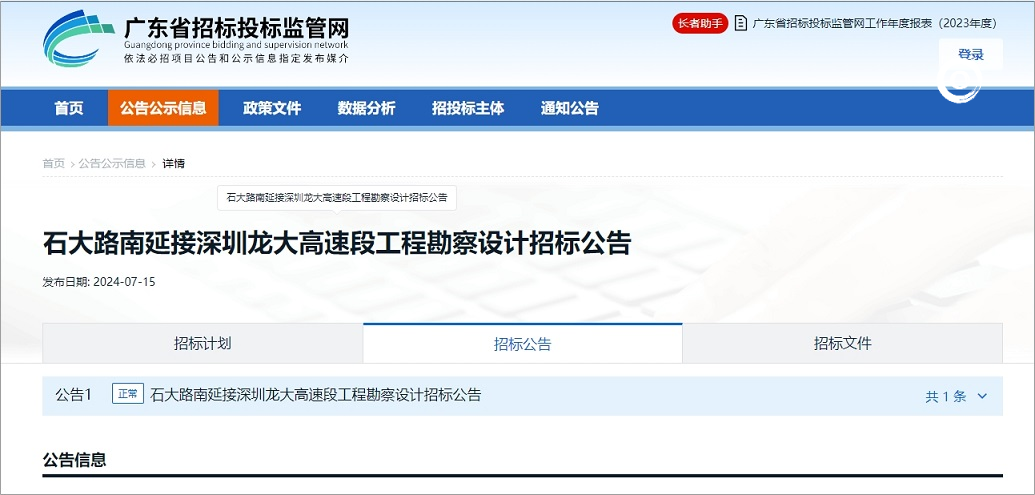
Task: Switch to the 招标公告 tab
Action: click(x=522, y=343)
